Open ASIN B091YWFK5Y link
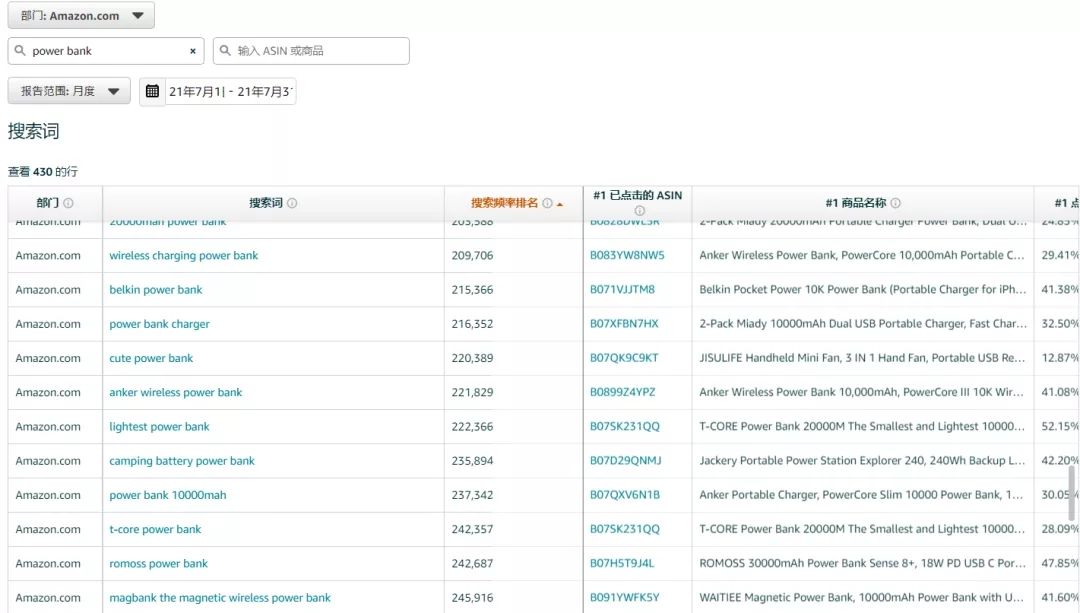Screen dimensions: 1080x613 point(625,597)
